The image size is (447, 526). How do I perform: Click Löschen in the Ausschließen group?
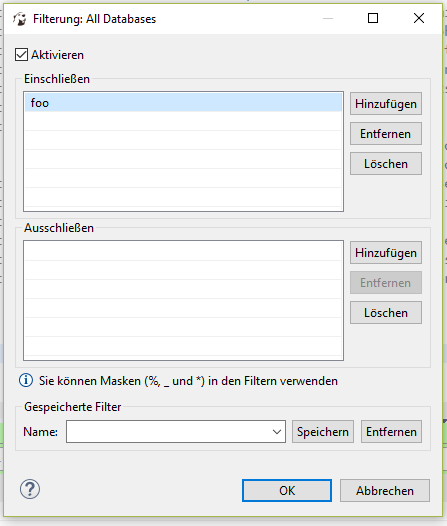[x=386, y=313]
